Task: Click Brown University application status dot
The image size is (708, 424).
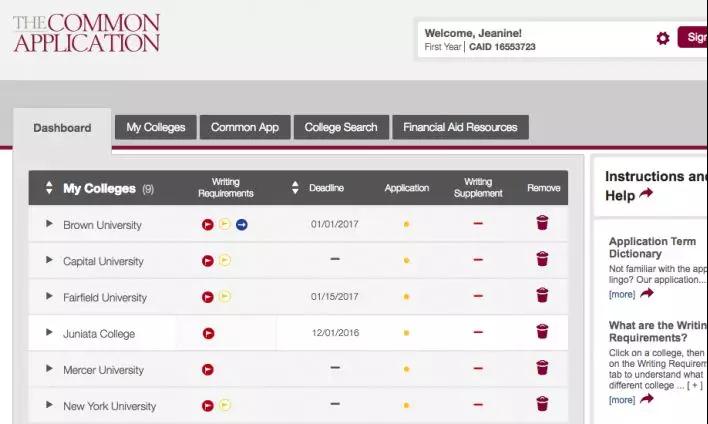Action: [406, 225]
